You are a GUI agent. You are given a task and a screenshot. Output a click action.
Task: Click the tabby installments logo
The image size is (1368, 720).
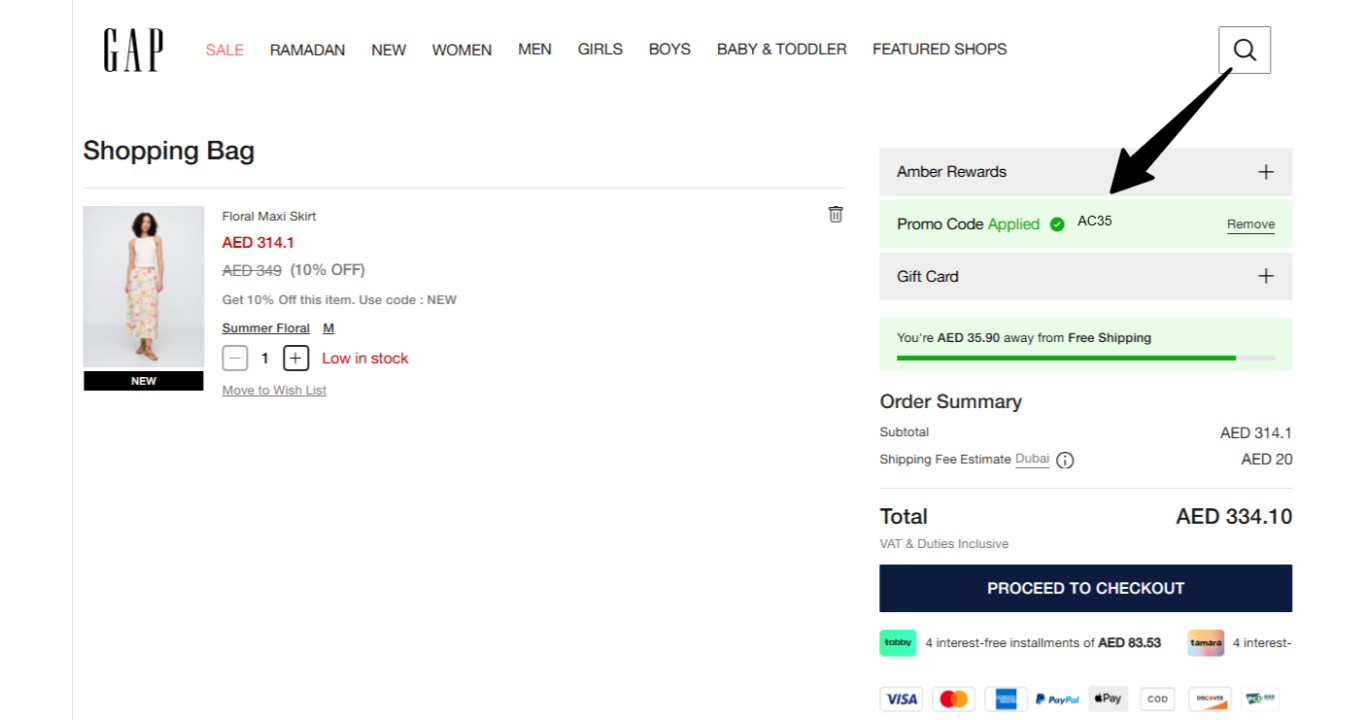pyautogui.click(x=898, y=643)
